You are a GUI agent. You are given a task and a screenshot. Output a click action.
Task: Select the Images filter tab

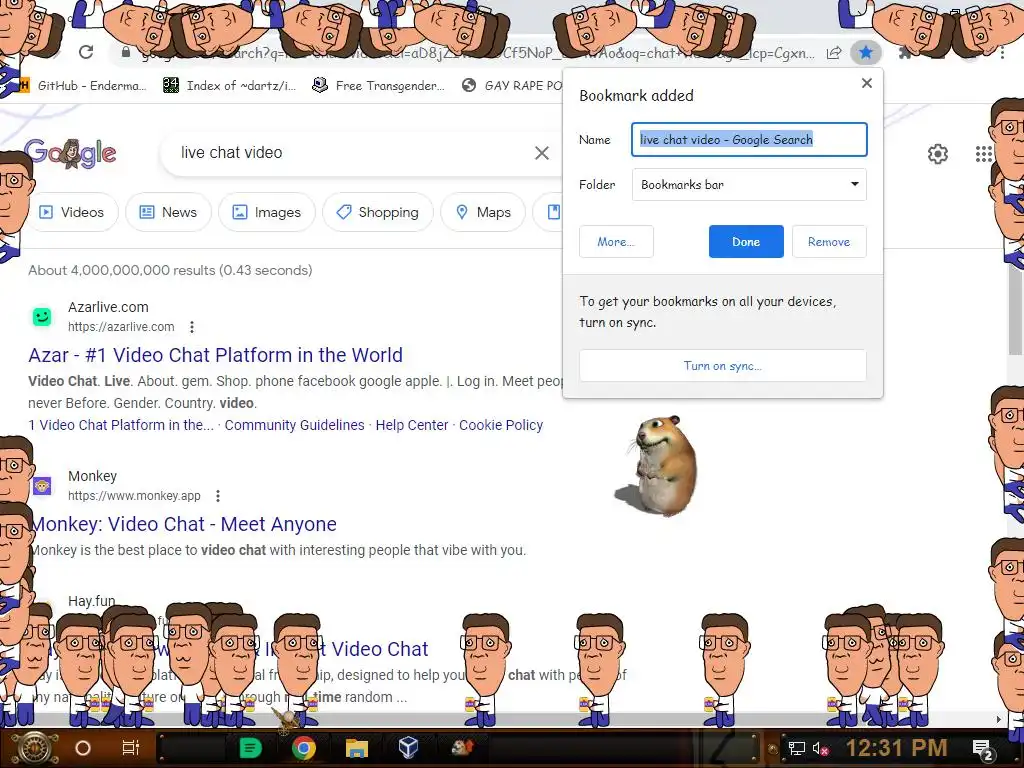(266, 212)
